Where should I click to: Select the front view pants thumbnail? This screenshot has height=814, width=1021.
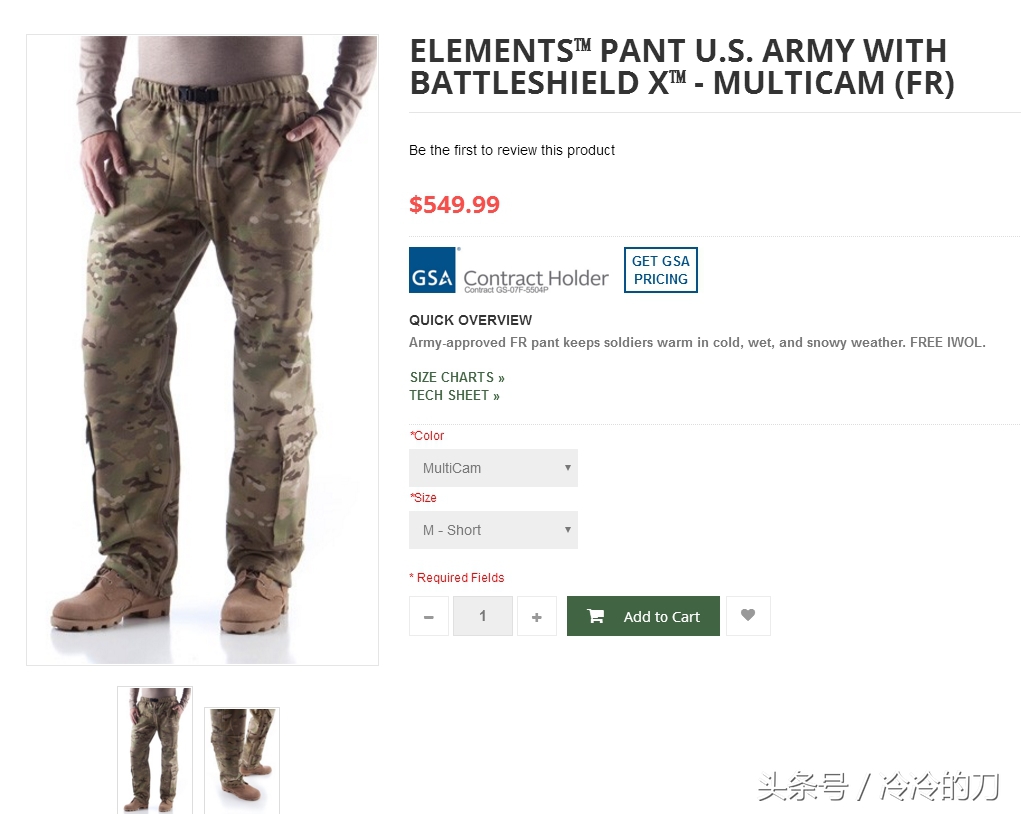[155, 750]
